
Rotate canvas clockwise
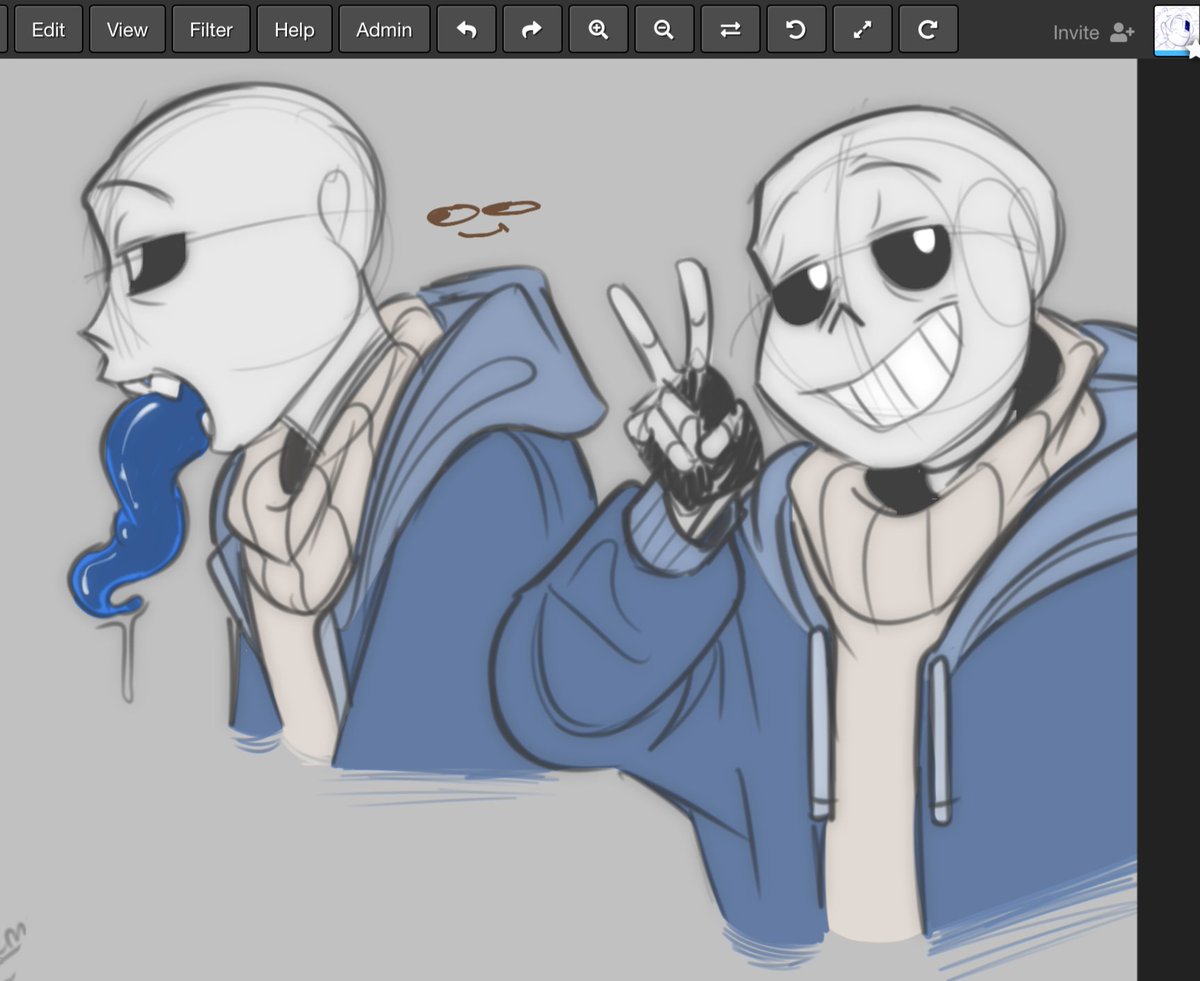928,30
